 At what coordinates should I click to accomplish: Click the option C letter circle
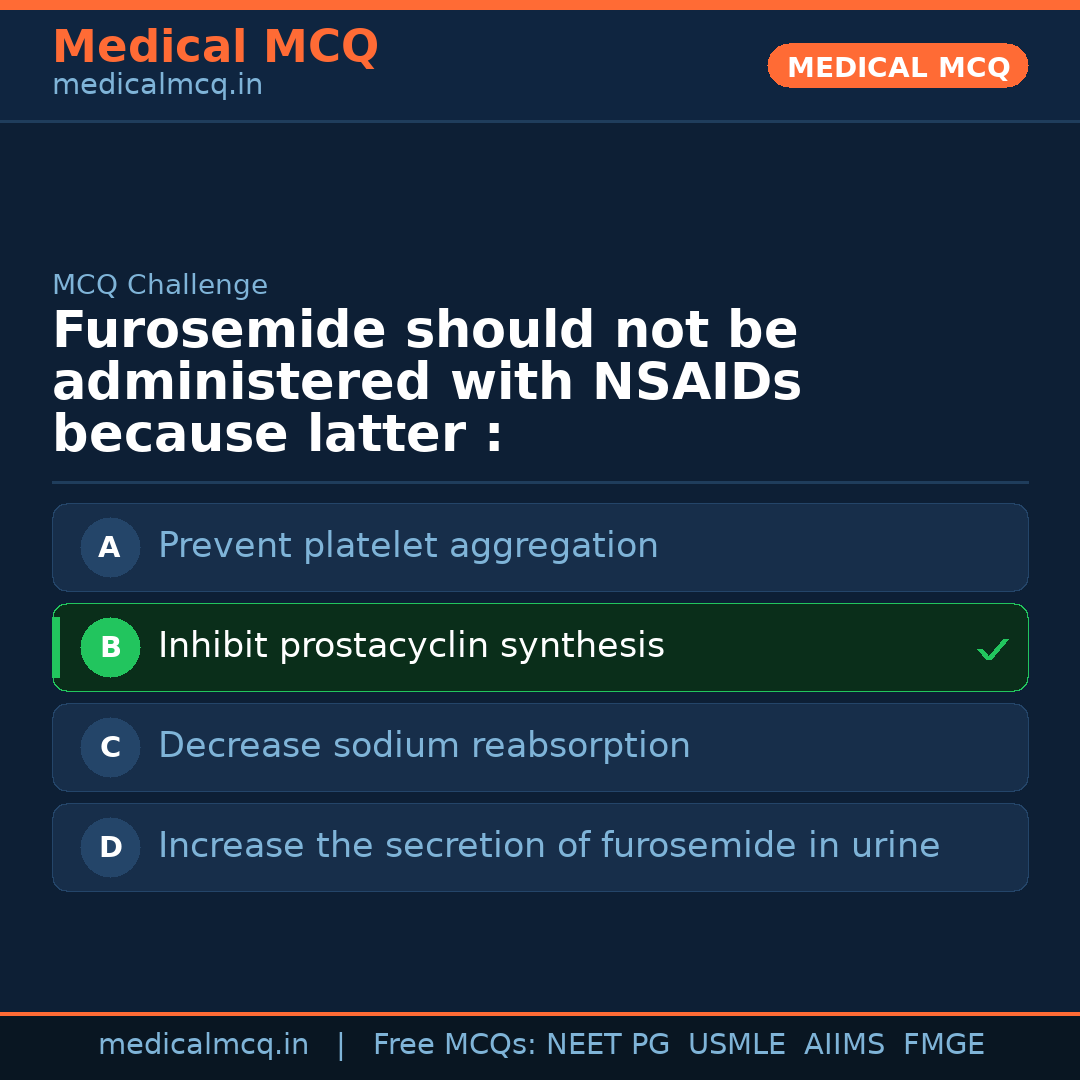110,747
